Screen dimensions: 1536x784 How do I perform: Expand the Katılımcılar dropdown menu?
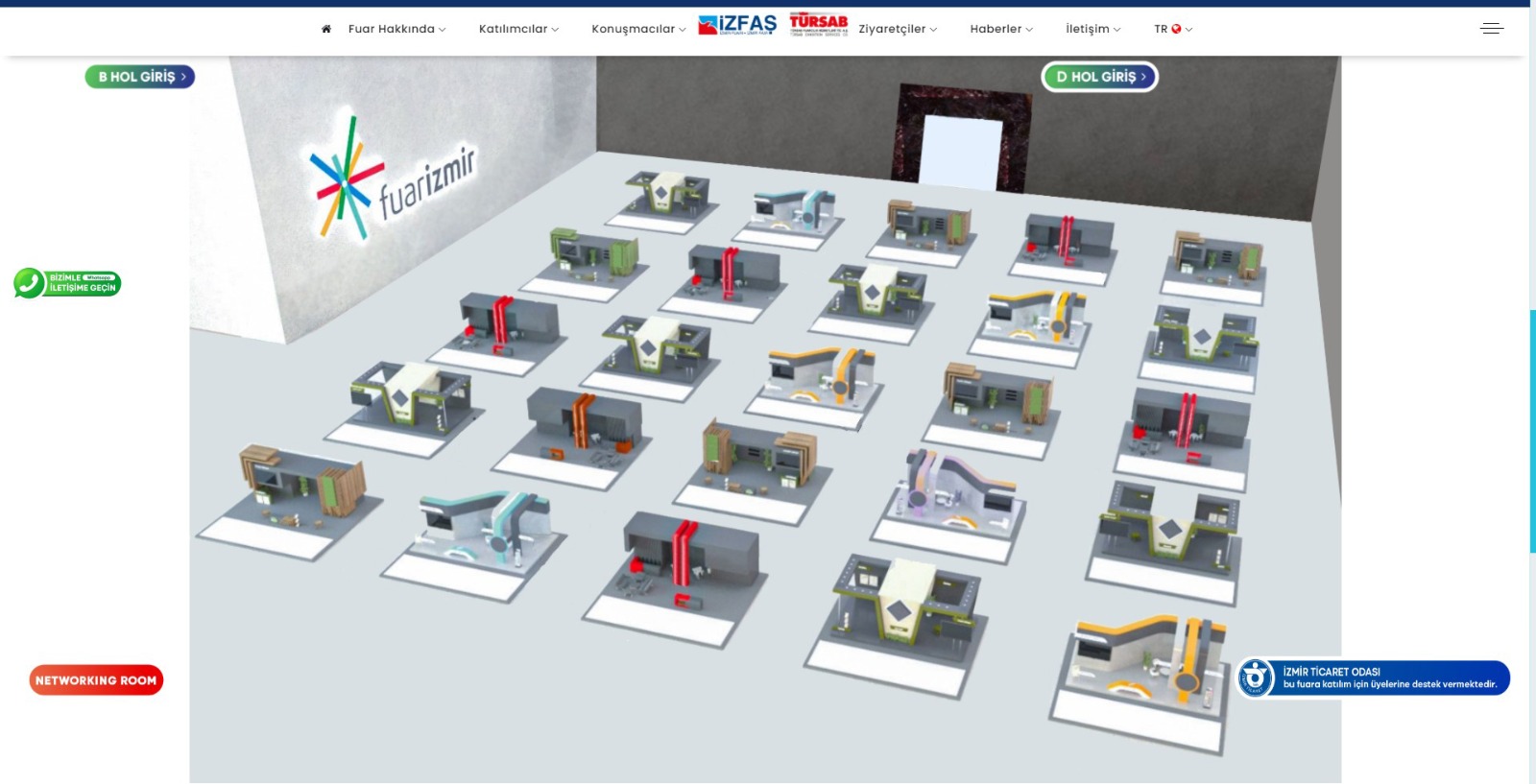pos(518,29)
